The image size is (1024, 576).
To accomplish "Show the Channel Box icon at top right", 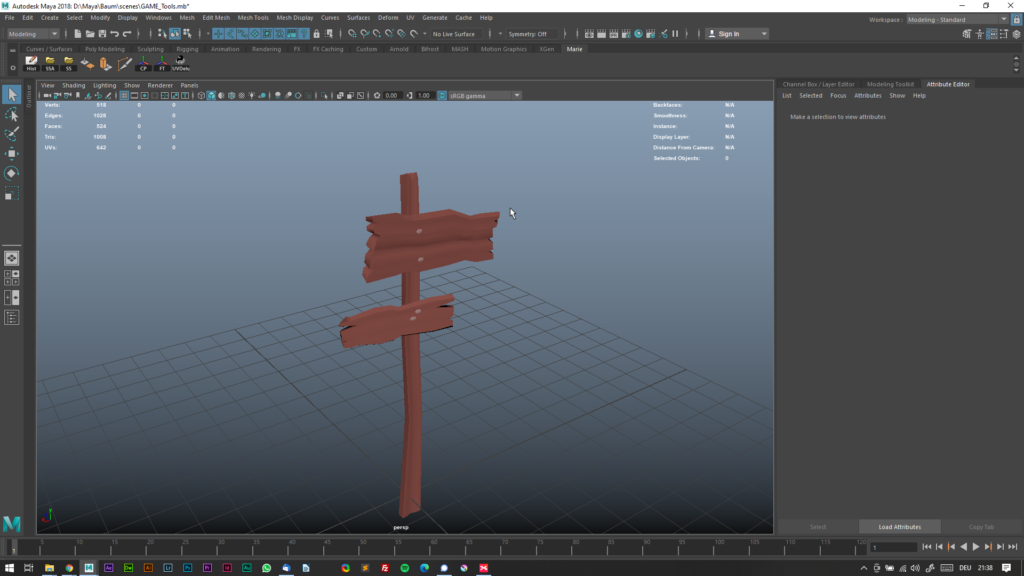I will (x=1016, y=34).
